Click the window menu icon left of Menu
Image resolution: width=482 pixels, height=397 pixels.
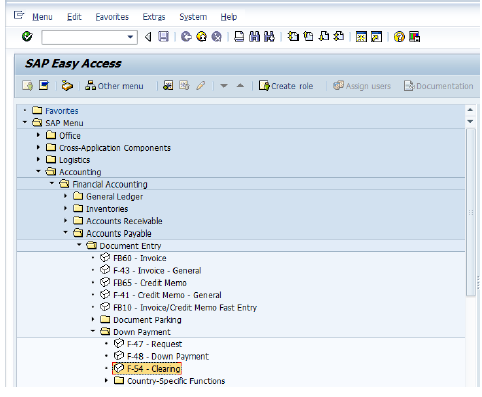19,15
